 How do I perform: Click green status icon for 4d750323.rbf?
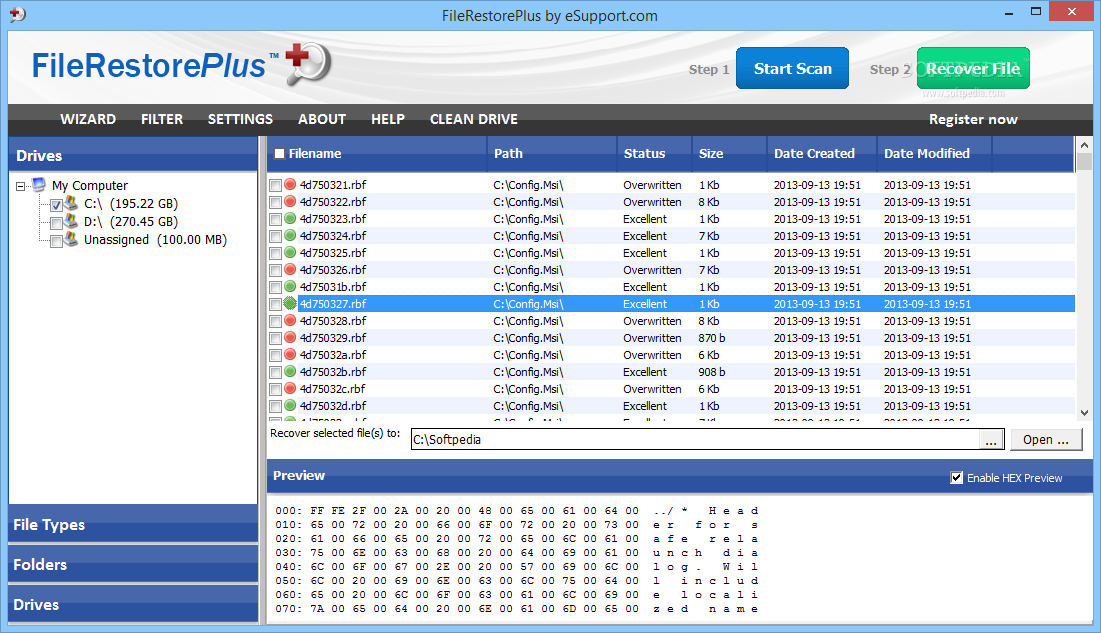(x=290, y=218)
